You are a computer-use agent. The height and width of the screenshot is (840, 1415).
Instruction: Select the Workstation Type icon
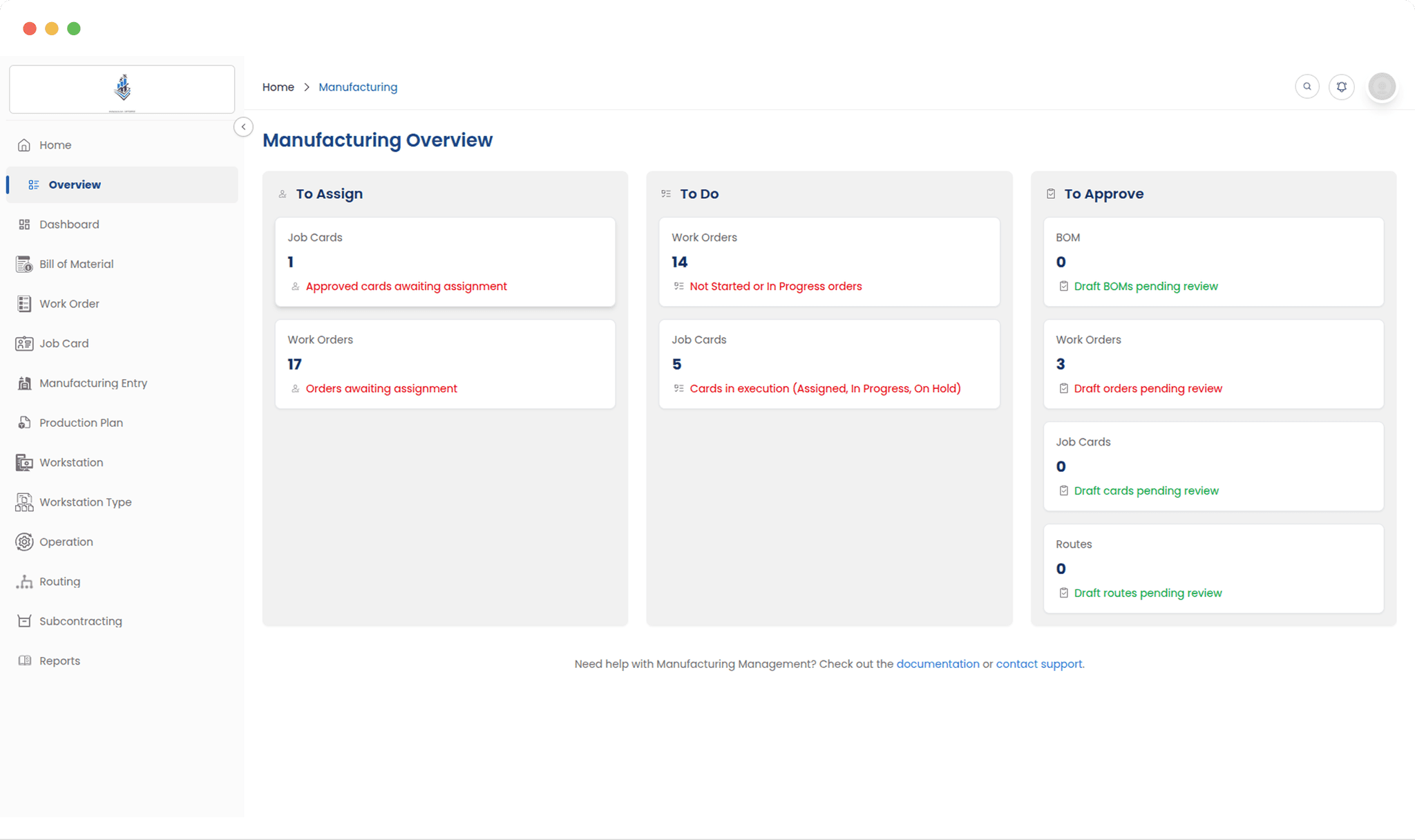coord(24,502)
